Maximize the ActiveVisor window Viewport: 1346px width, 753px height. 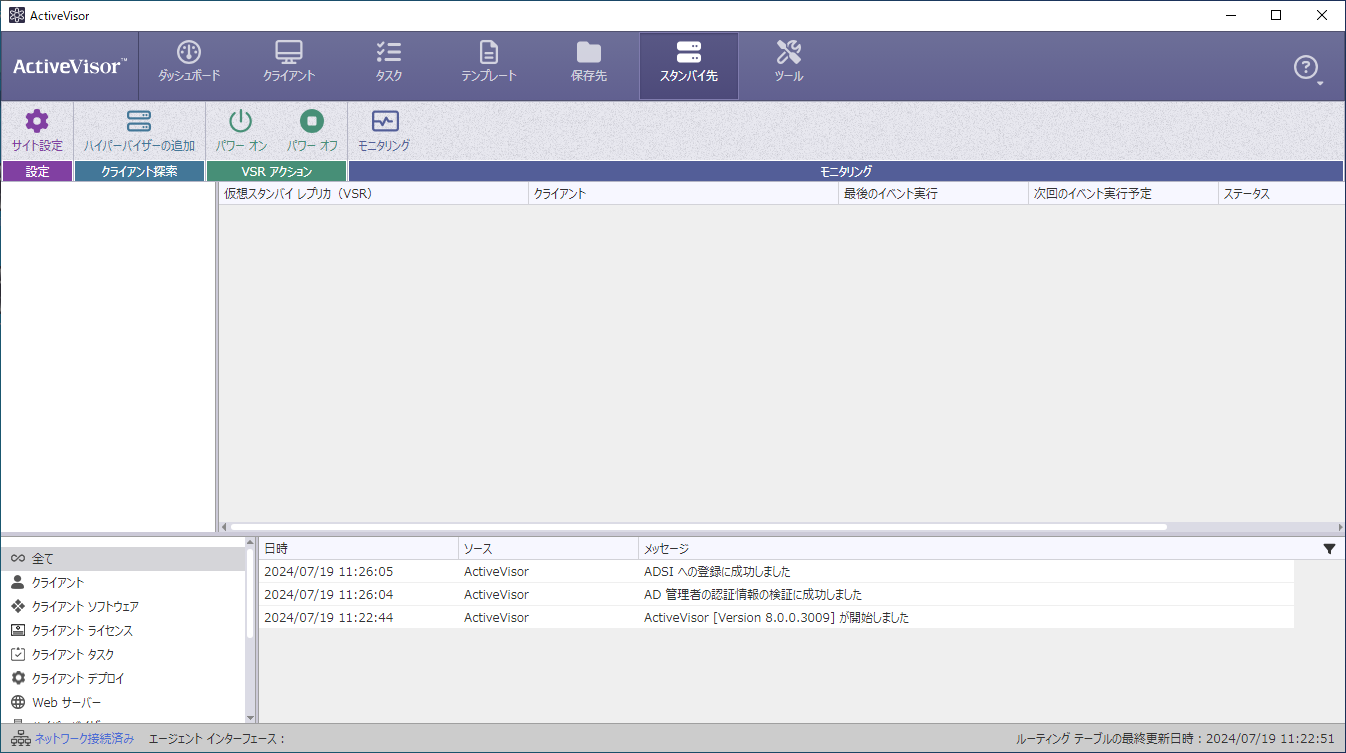click(1276, 15)
